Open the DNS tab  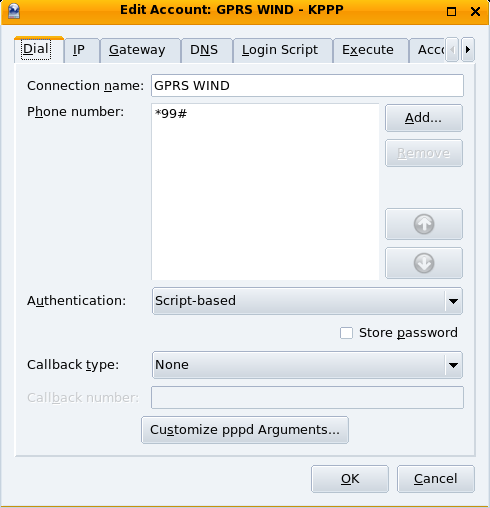coord(207,50)
